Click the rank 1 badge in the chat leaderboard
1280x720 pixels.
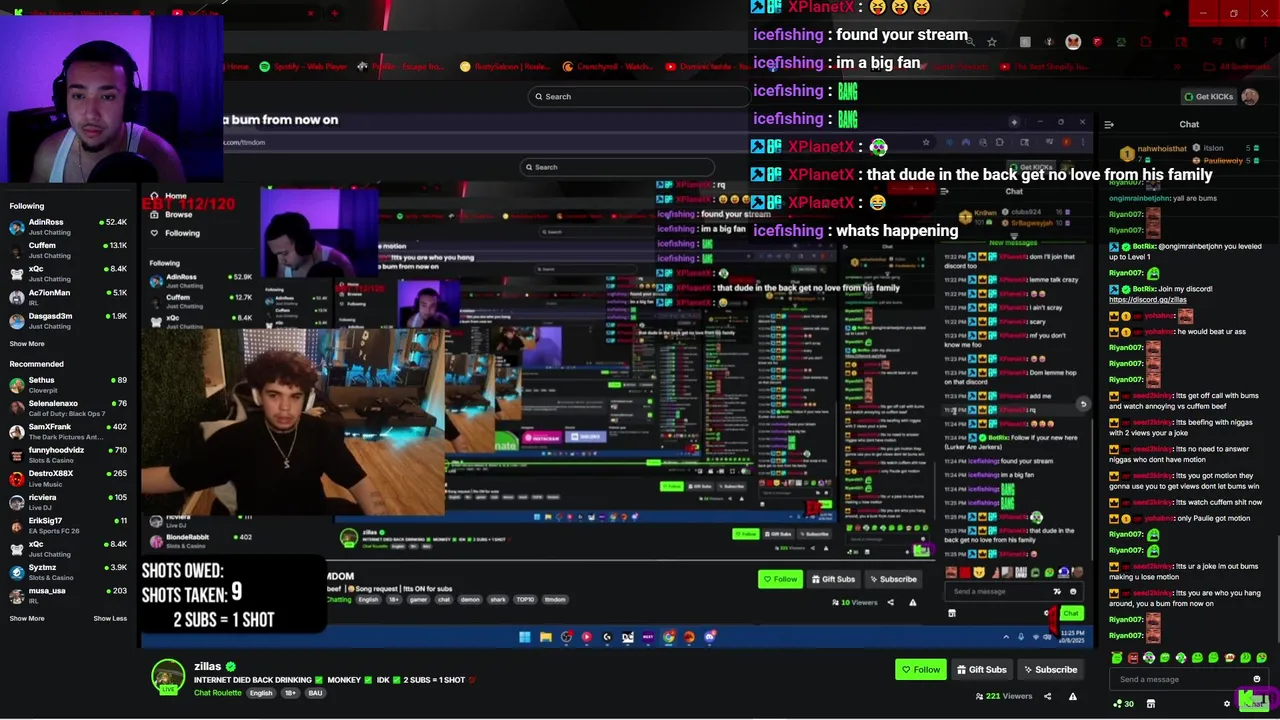1128,154
